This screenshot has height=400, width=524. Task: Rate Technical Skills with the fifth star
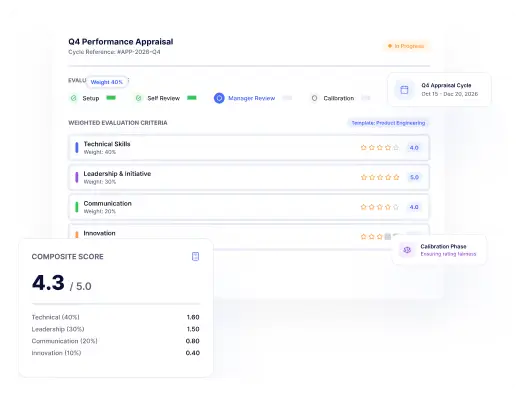pyautogui.click(x=396, y=147)
